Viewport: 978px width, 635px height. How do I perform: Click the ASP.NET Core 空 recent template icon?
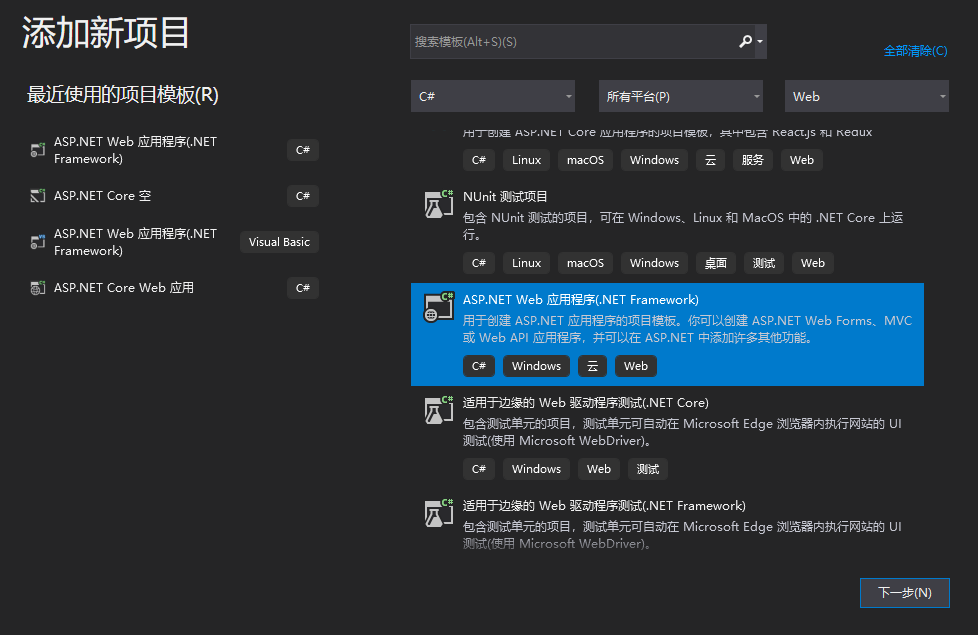[37, 195]
